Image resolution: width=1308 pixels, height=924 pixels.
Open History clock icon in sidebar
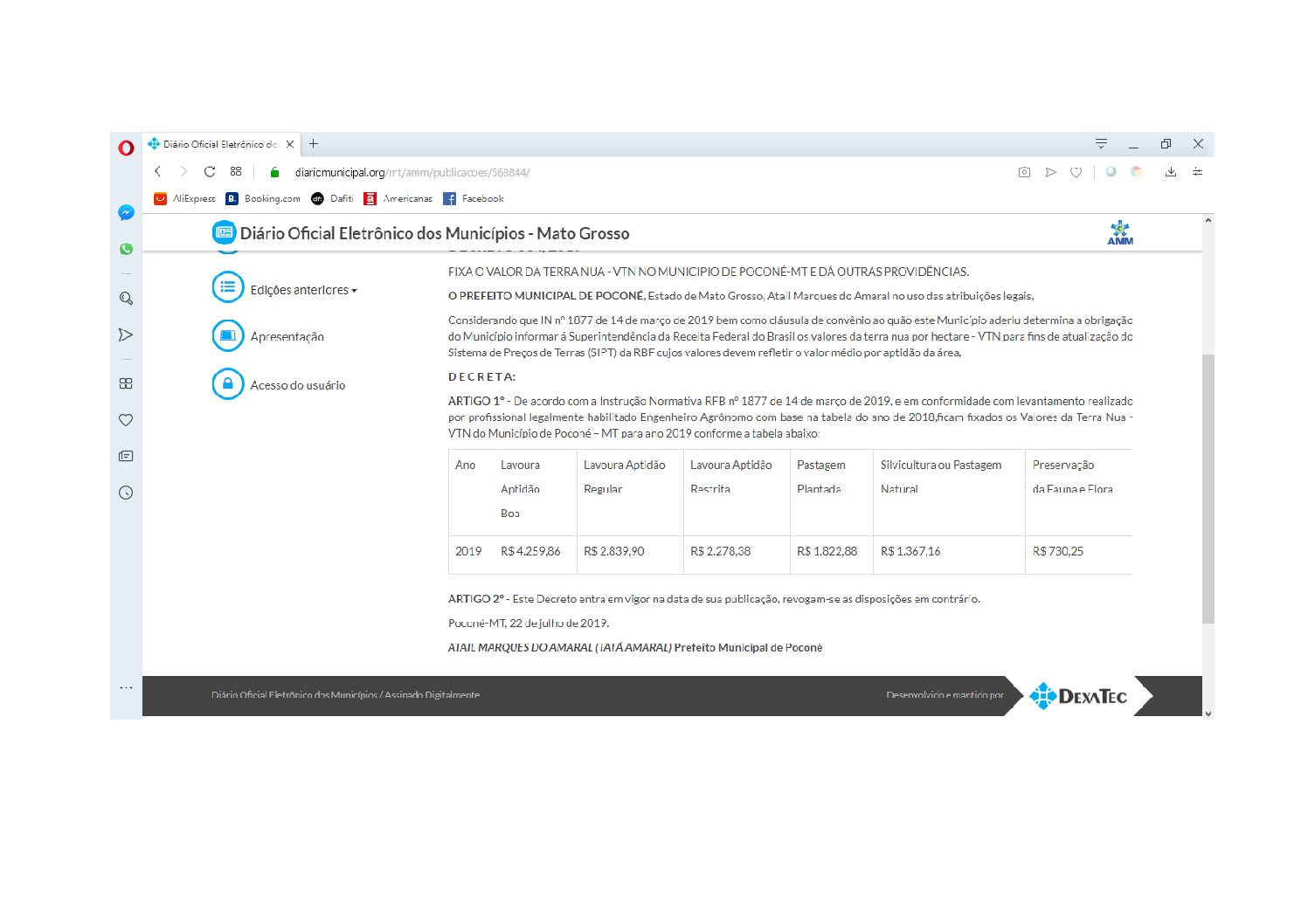[x=126, y=493]
